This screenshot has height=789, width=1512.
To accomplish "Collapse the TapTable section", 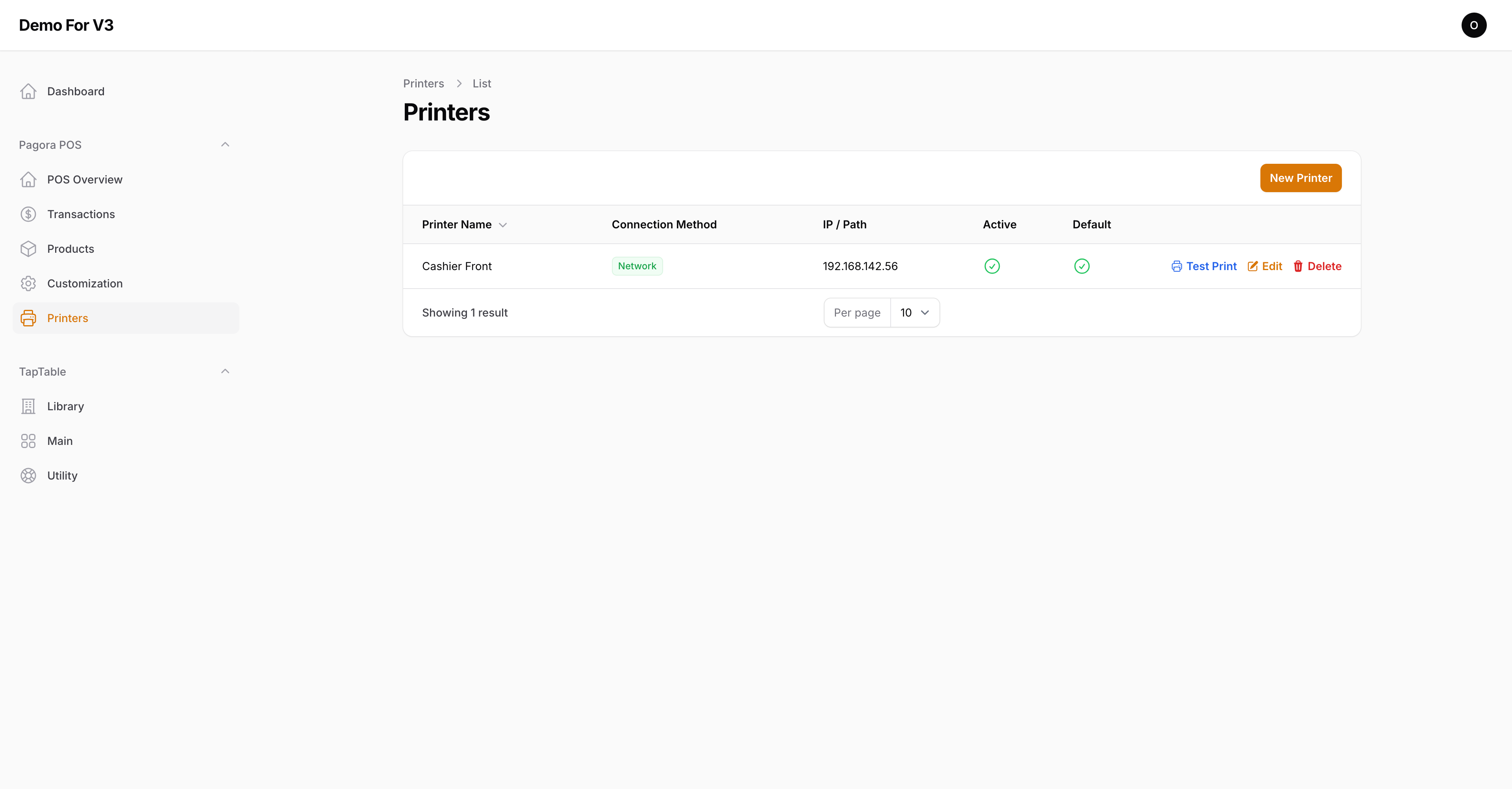I will coord(225,371).
